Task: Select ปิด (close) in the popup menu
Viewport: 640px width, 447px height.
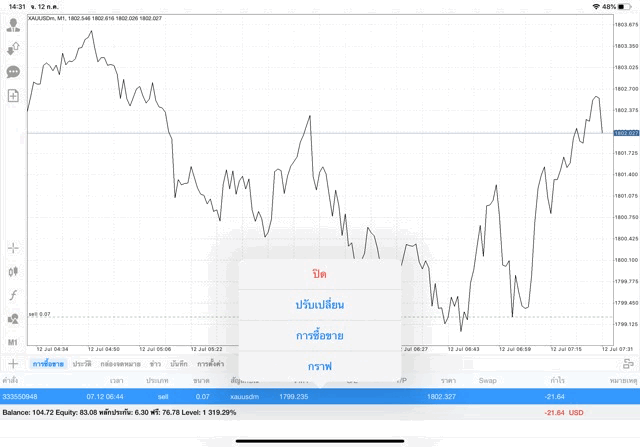Action: (319, 274)
